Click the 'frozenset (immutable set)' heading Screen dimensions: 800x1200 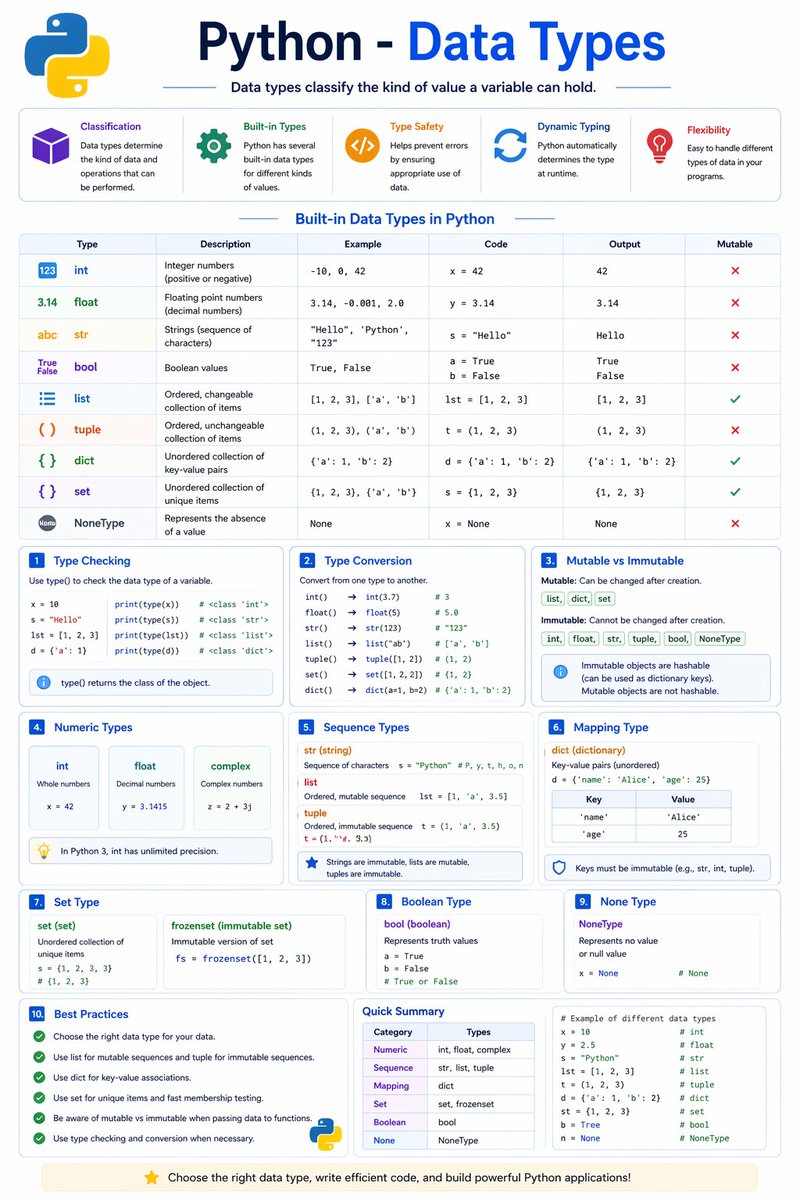pyautogui.click(x=232, y=926)
